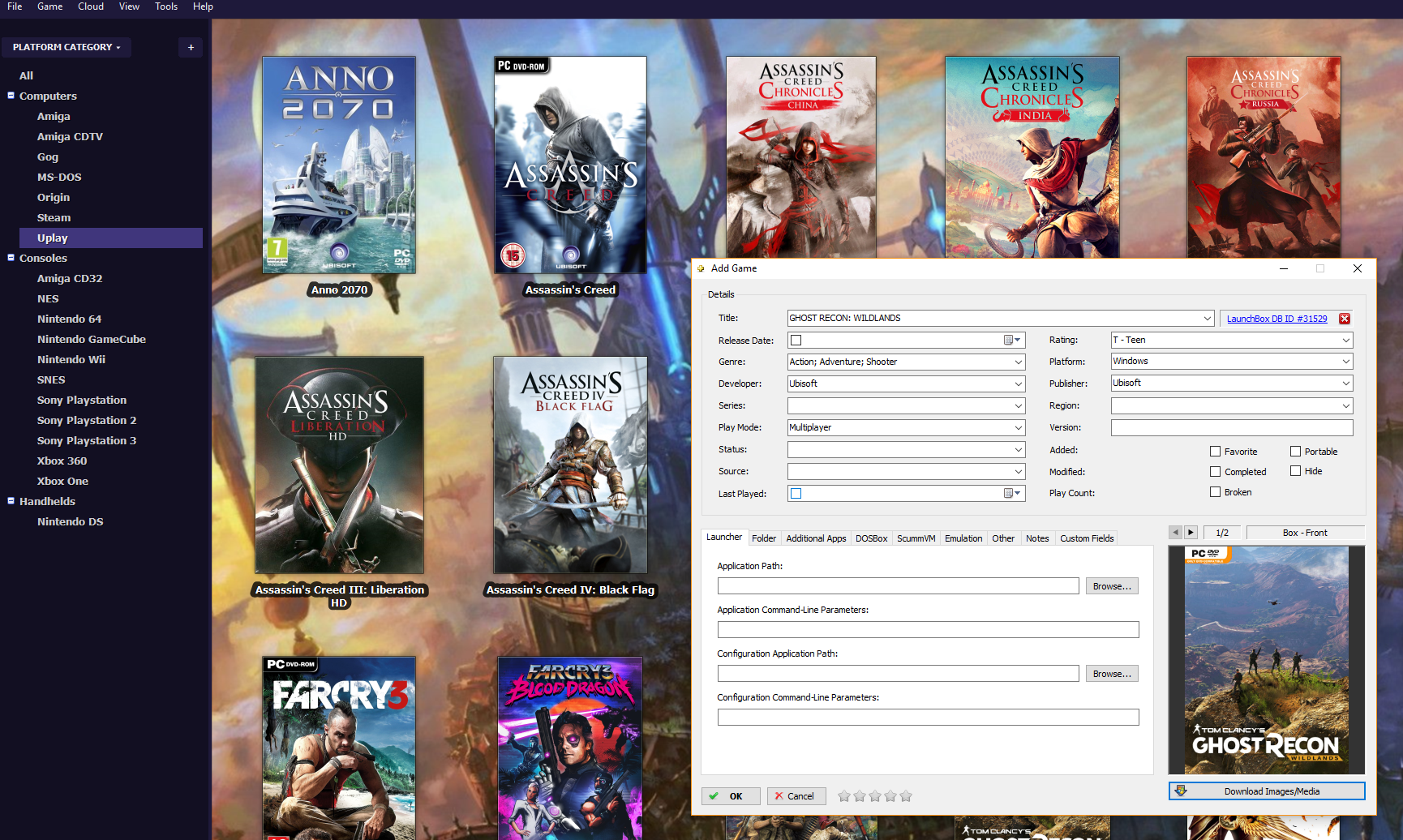Viewport: 1403px width, 840px height.
Task: Tick the Completed checkbox
Action: click(x=1215, y=472)
